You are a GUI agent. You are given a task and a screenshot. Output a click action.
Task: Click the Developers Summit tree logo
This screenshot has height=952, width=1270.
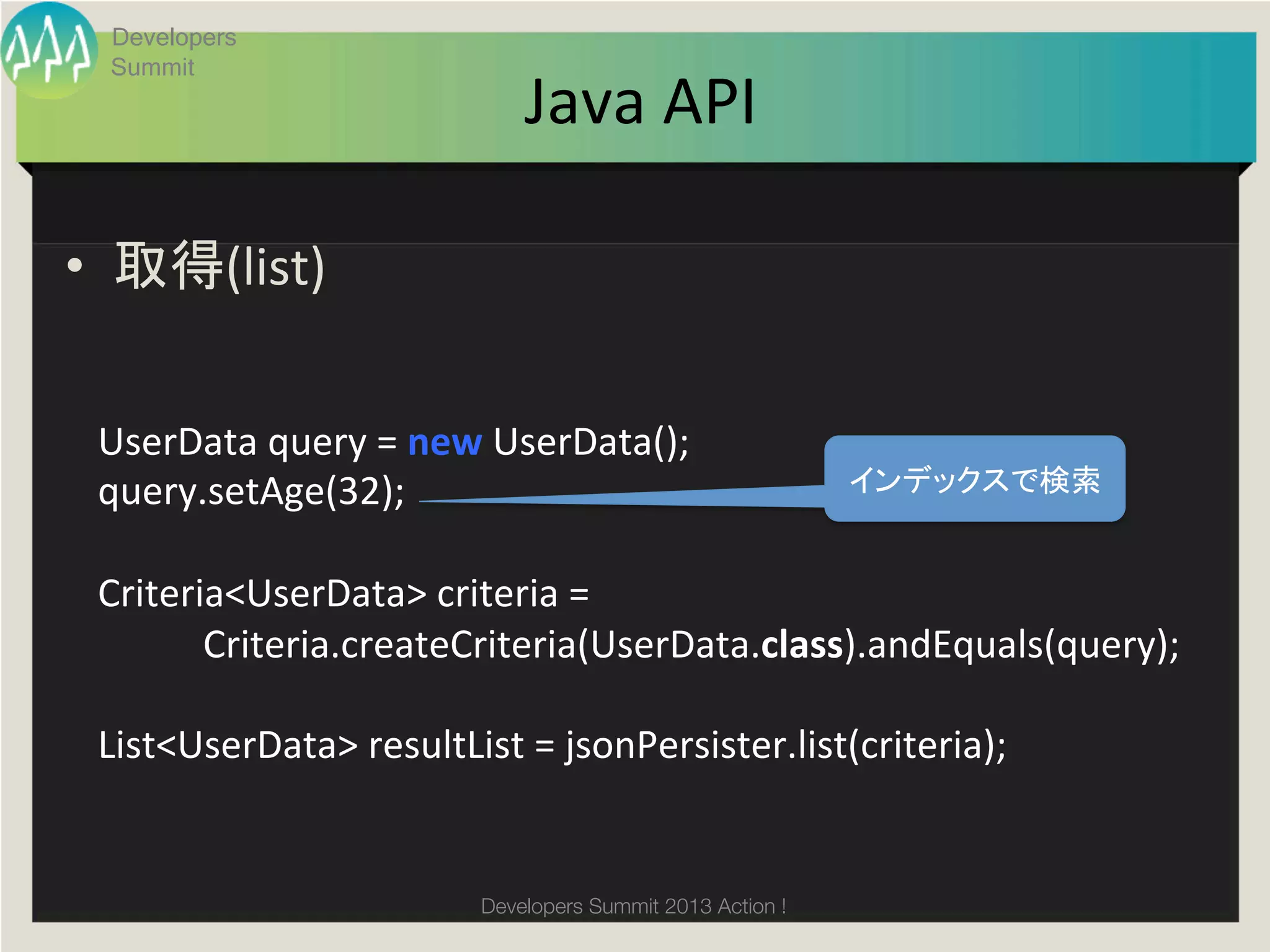(49, 50)
